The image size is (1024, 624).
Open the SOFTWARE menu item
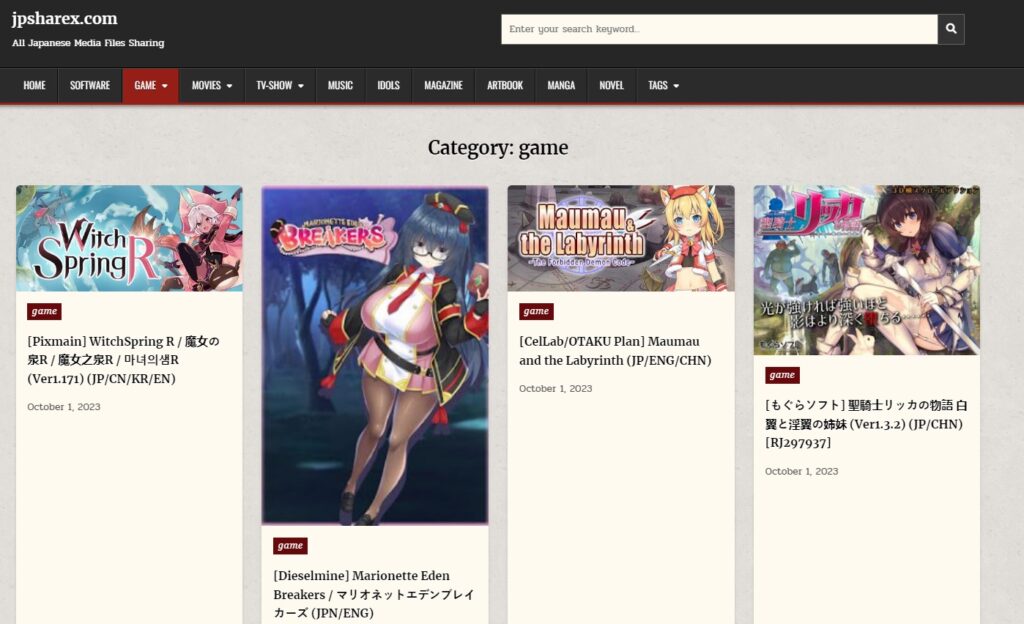pos(90,86)
